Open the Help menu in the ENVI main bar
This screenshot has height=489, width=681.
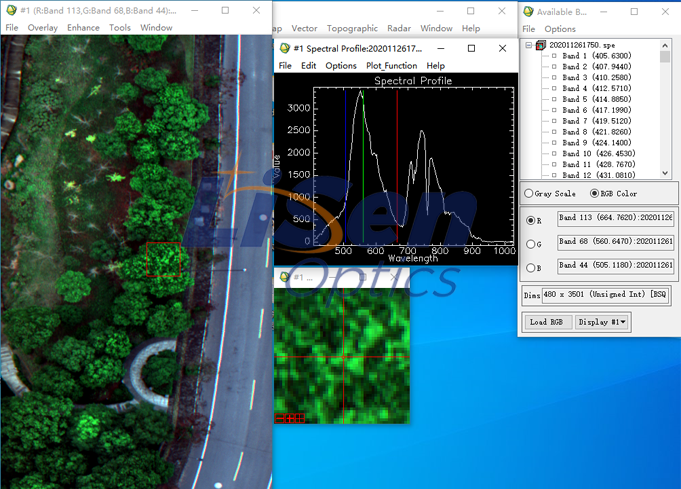pos(471,28)
